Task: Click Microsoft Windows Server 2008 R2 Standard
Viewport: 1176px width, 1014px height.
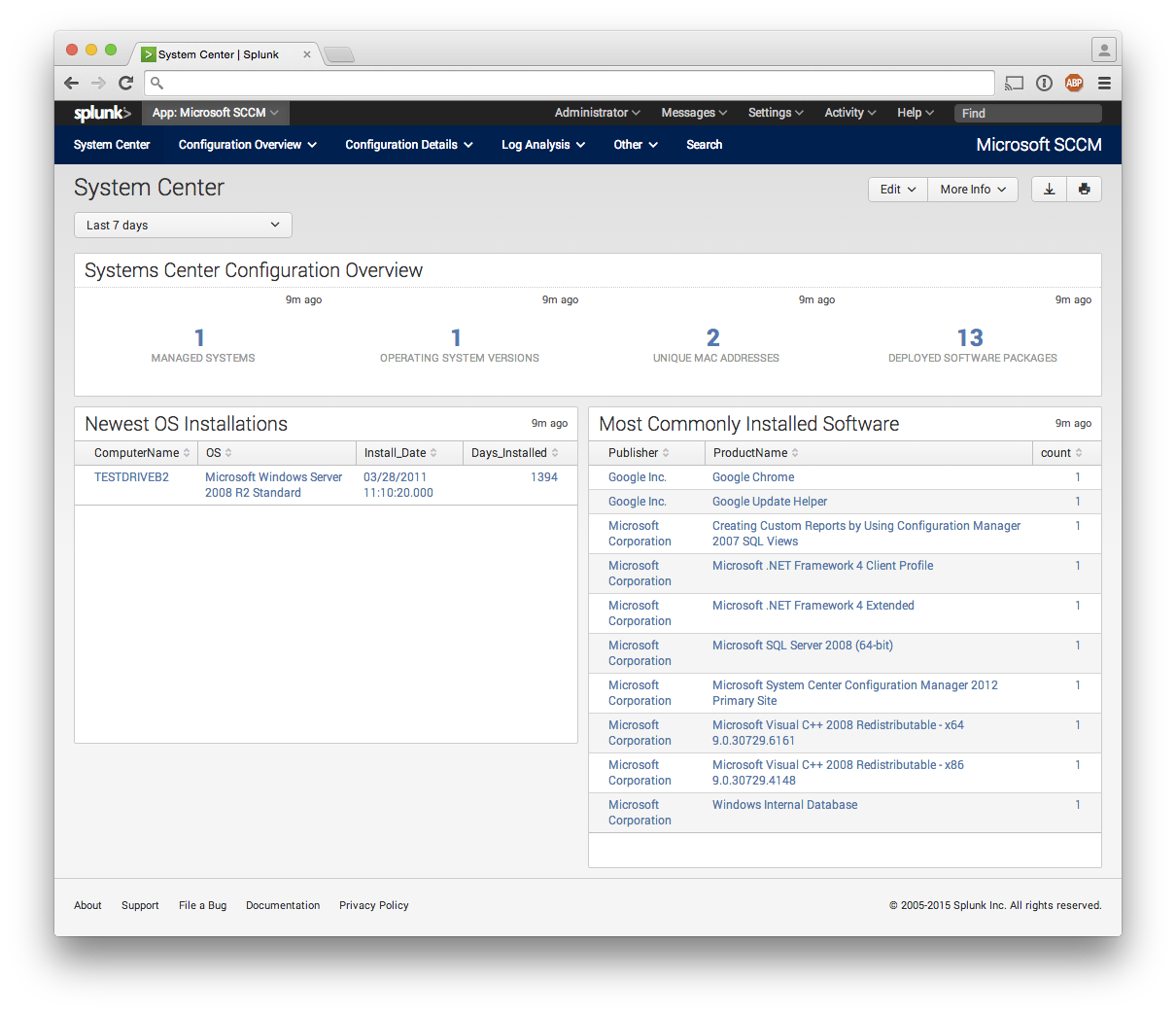Action: click(274, 485)
